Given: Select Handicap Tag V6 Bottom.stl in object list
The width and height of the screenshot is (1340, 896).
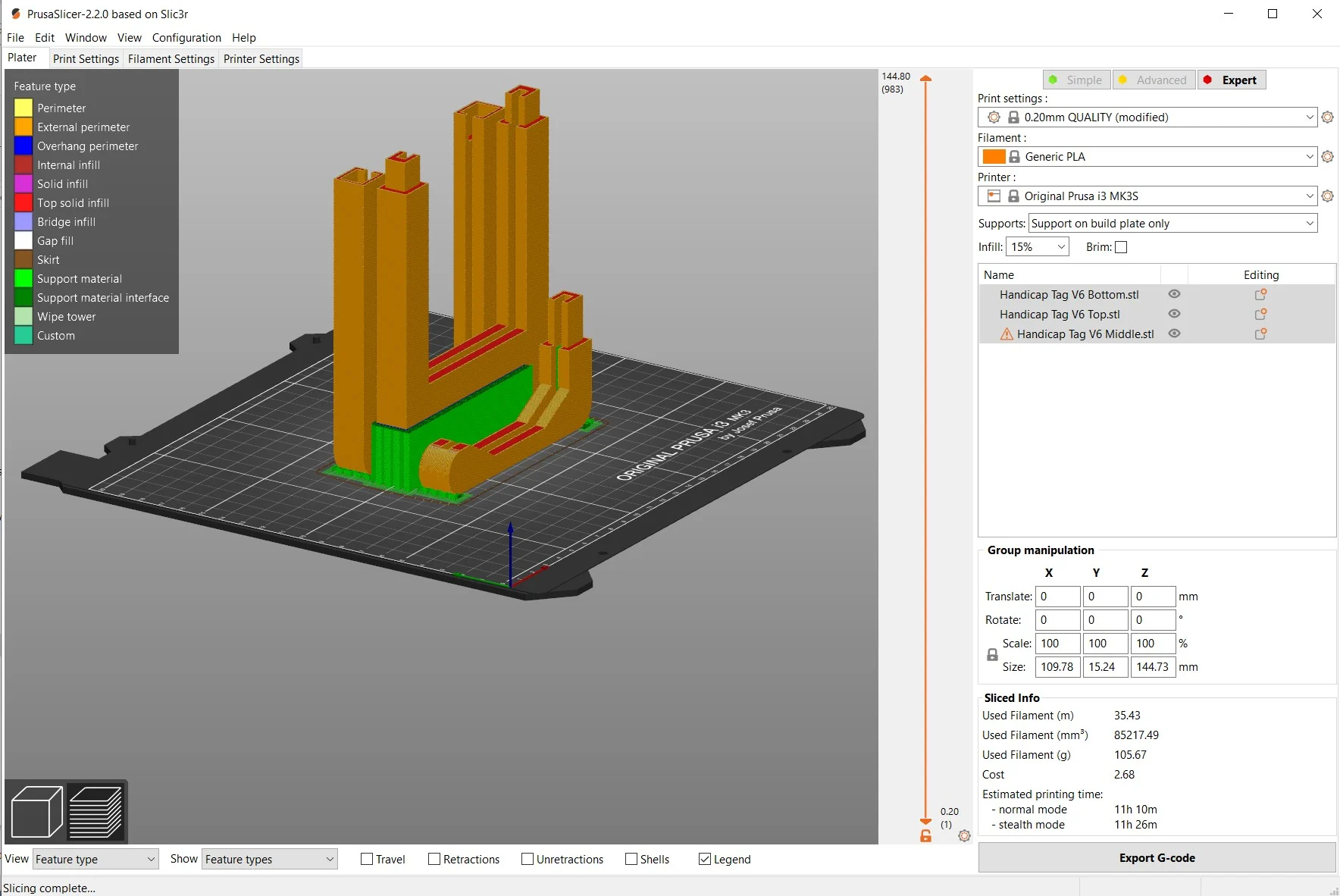Looking at the screenshot, I should [1069, 295].
